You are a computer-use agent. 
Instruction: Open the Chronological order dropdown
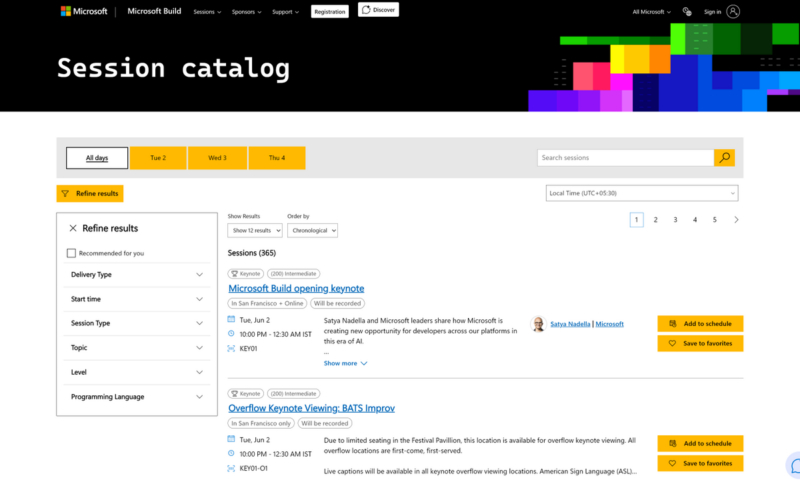(312, 231)
